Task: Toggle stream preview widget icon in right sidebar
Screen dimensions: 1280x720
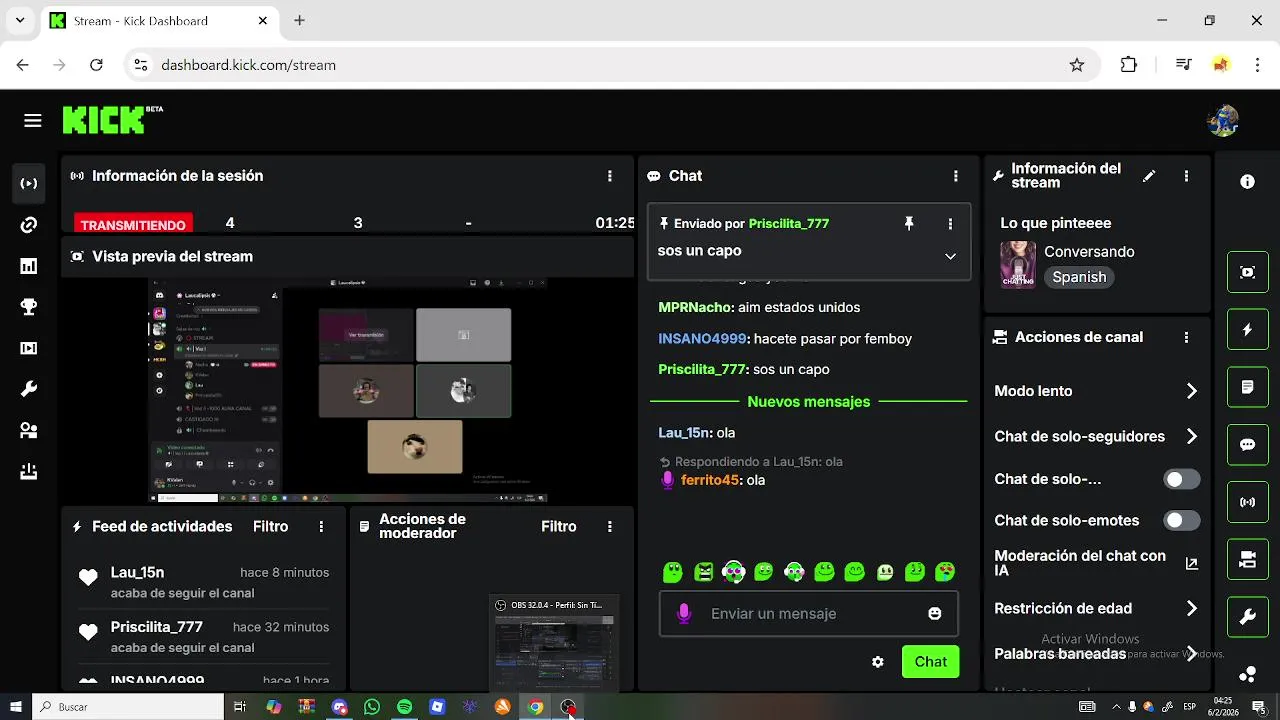Action: click(1248, 272)
